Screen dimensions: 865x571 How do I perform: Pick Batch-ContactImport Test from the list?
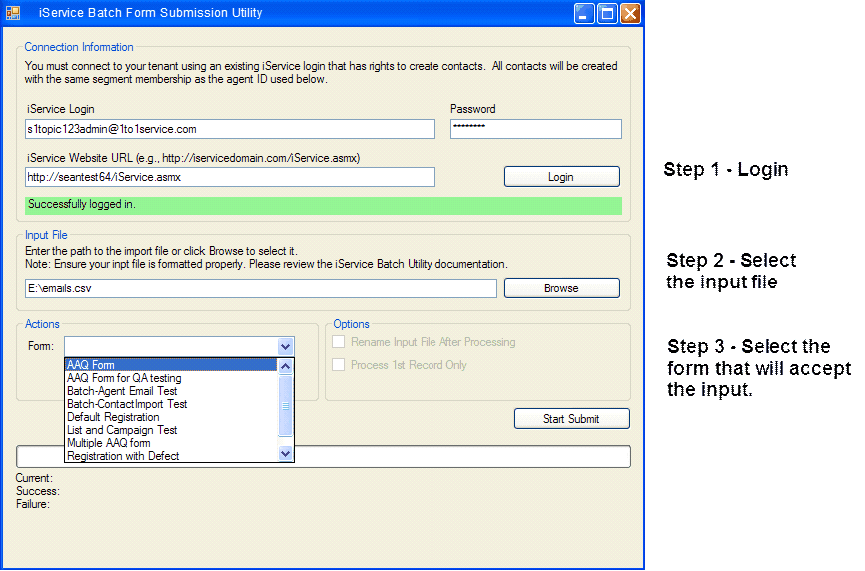click(x=171, y=404)
